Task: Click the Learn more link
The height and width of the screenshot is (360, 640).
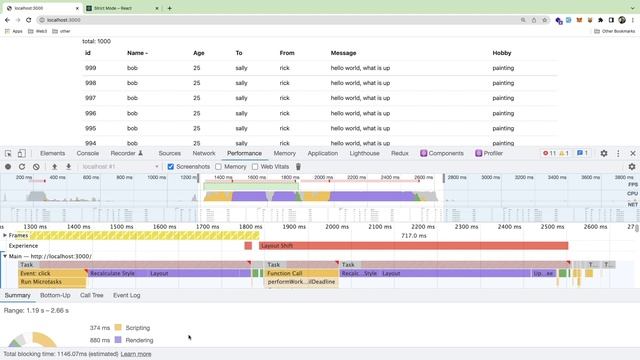Action: pyautogui.click(x=136, y=354)
